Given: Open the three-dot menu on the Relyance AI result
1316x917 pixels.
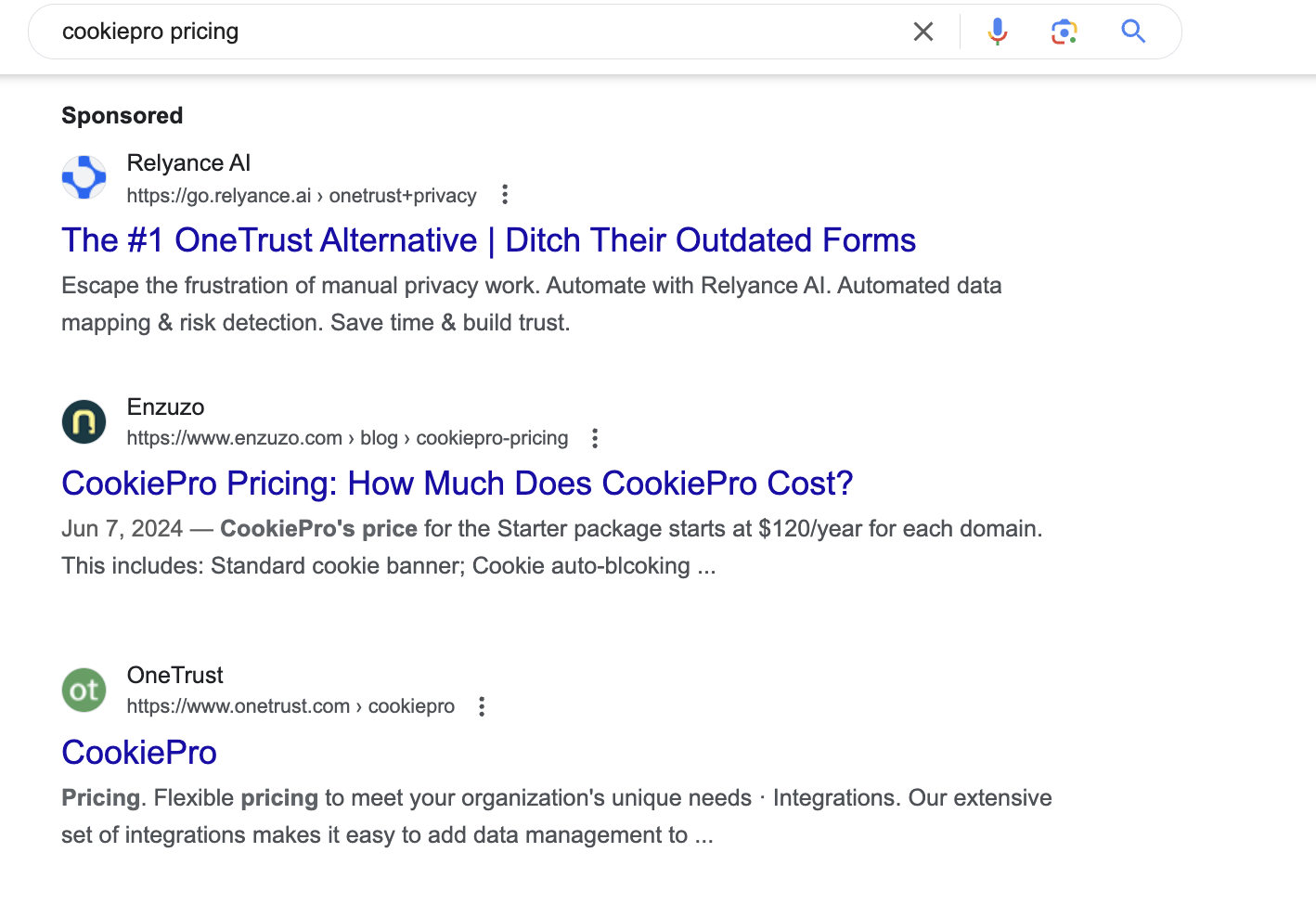Looking at the screenshot, I should [504, 195].
